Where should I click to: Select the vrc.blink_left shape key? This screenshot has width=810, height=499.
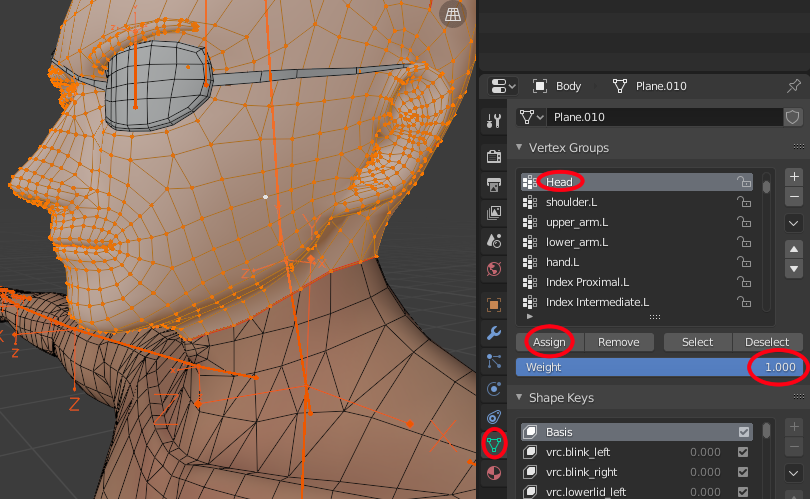pos(636,452)
